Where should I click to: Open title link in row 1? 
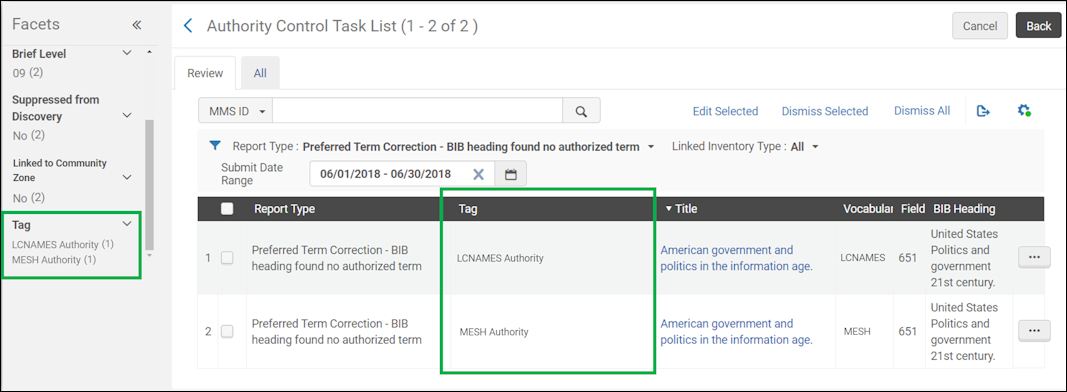pos(737,258)
